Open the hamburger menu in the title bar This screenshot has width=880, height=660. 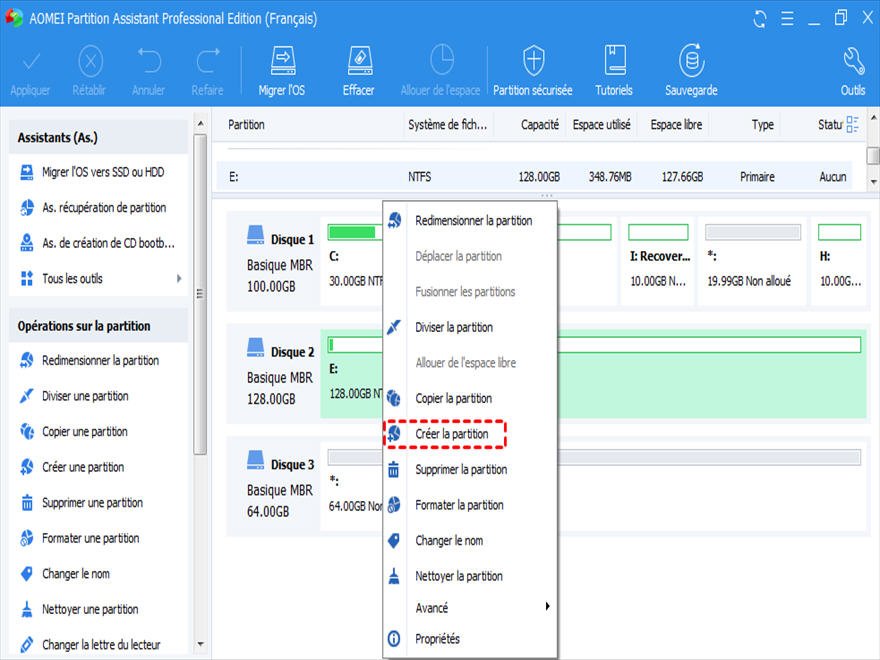click(x=787, y=19)
